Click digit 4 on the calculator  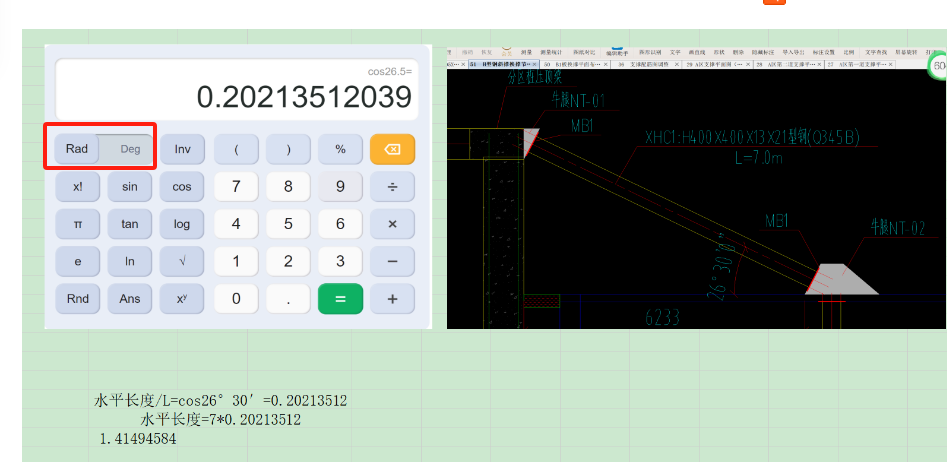pyautogui.click(x=236, y=224)
